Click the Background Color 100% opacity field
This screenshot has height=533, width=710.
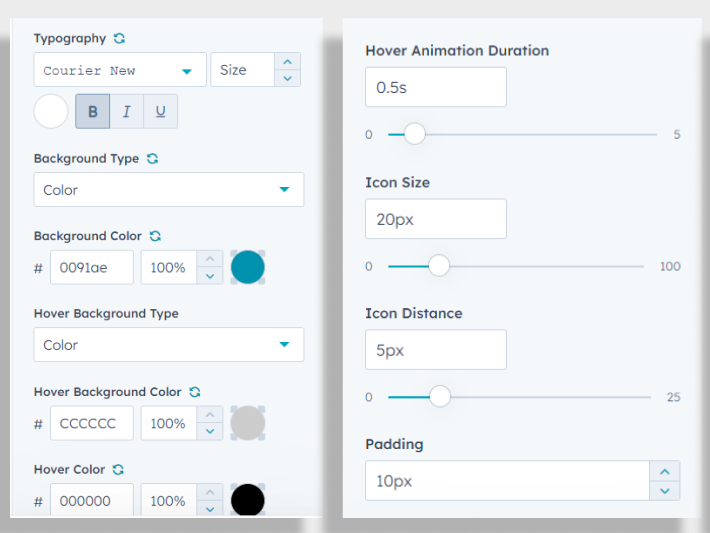169,267
